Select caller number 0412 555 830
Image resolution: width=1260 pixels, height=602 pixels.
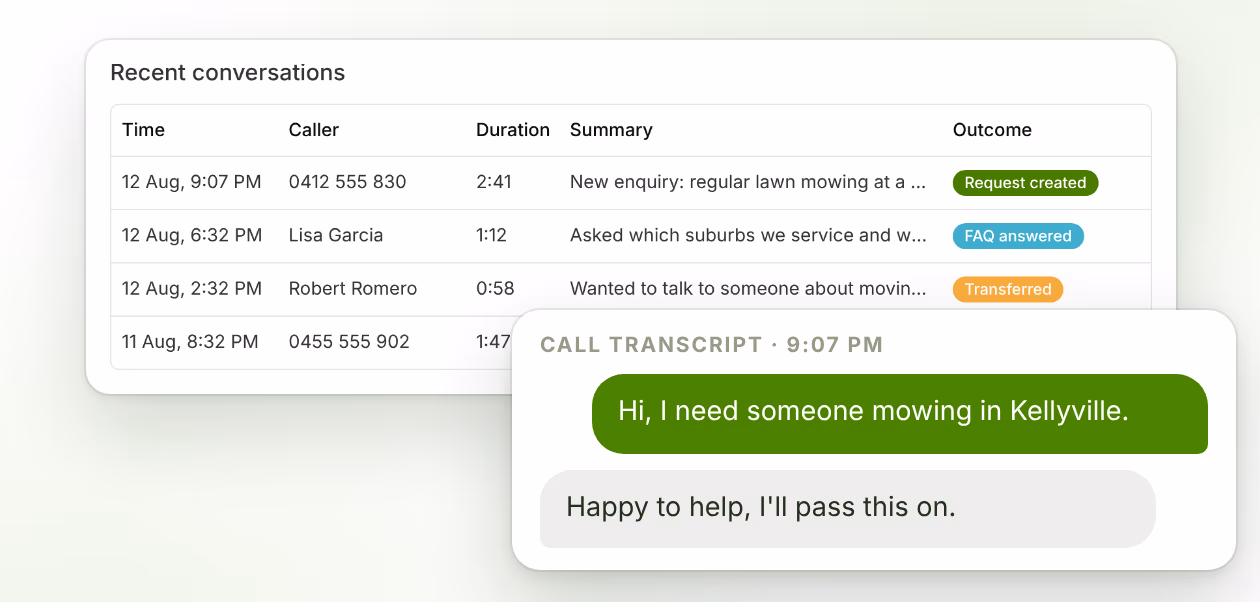(348, 183)
